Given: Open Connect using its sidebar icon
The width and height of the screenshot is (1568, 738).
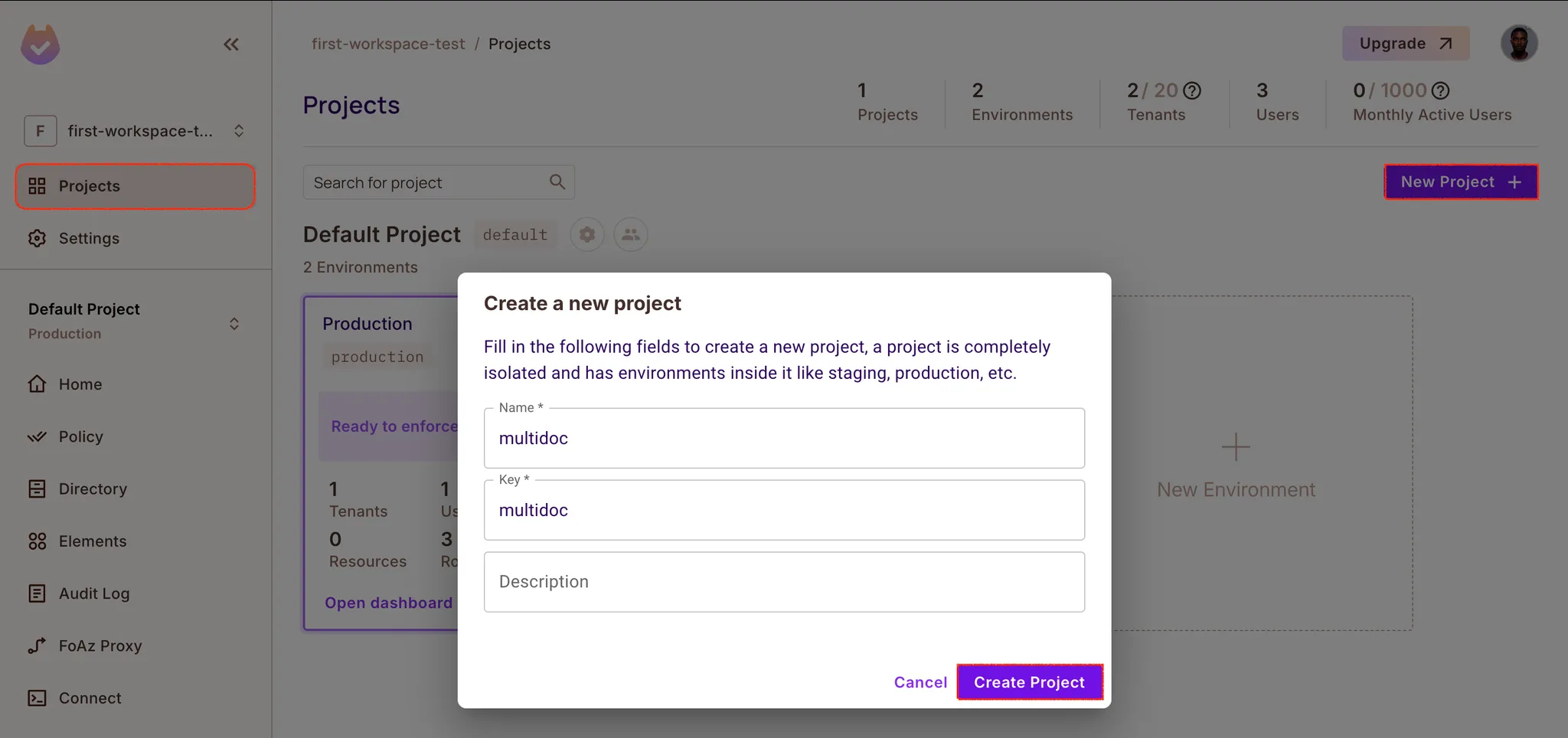Looking at the screenshot, I should pos(38,697).
